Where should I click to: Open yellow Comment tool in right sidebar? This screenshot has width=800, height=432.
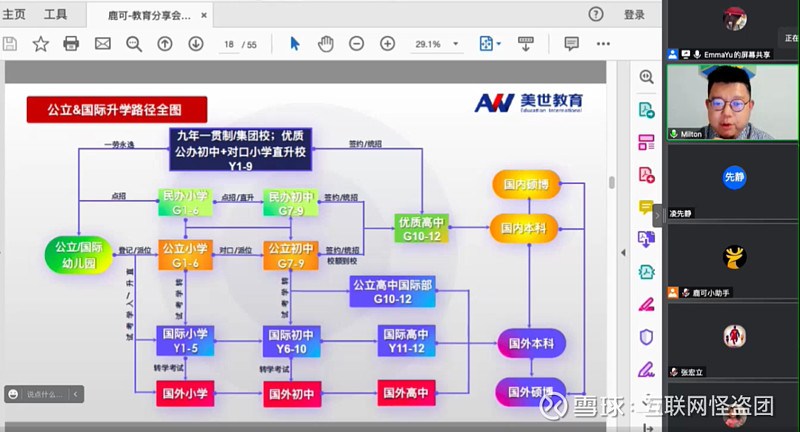coord(645,208)
